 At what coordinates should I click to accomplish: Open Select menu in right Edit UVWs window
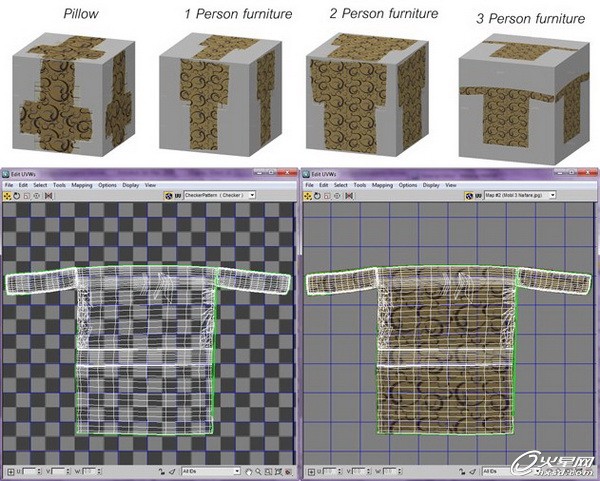(340, 185)
